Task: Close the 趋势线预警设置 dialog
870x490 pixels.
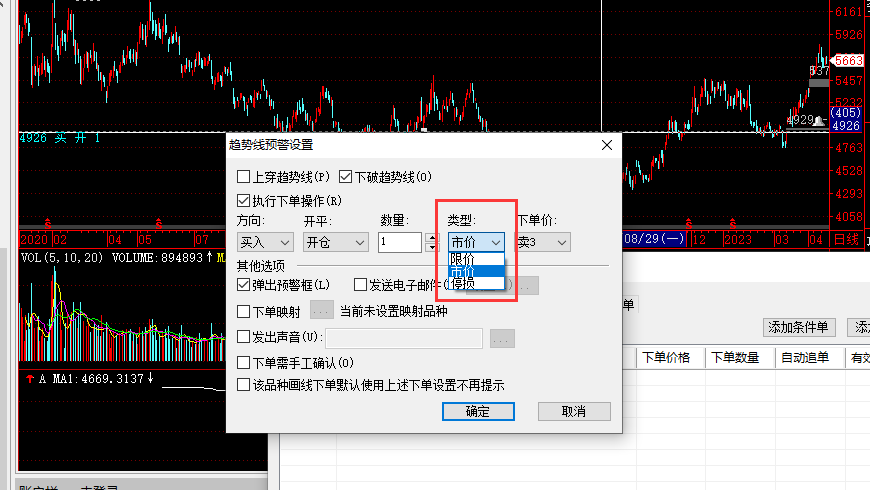Action: pyautogui.click(x=607, y=145)
